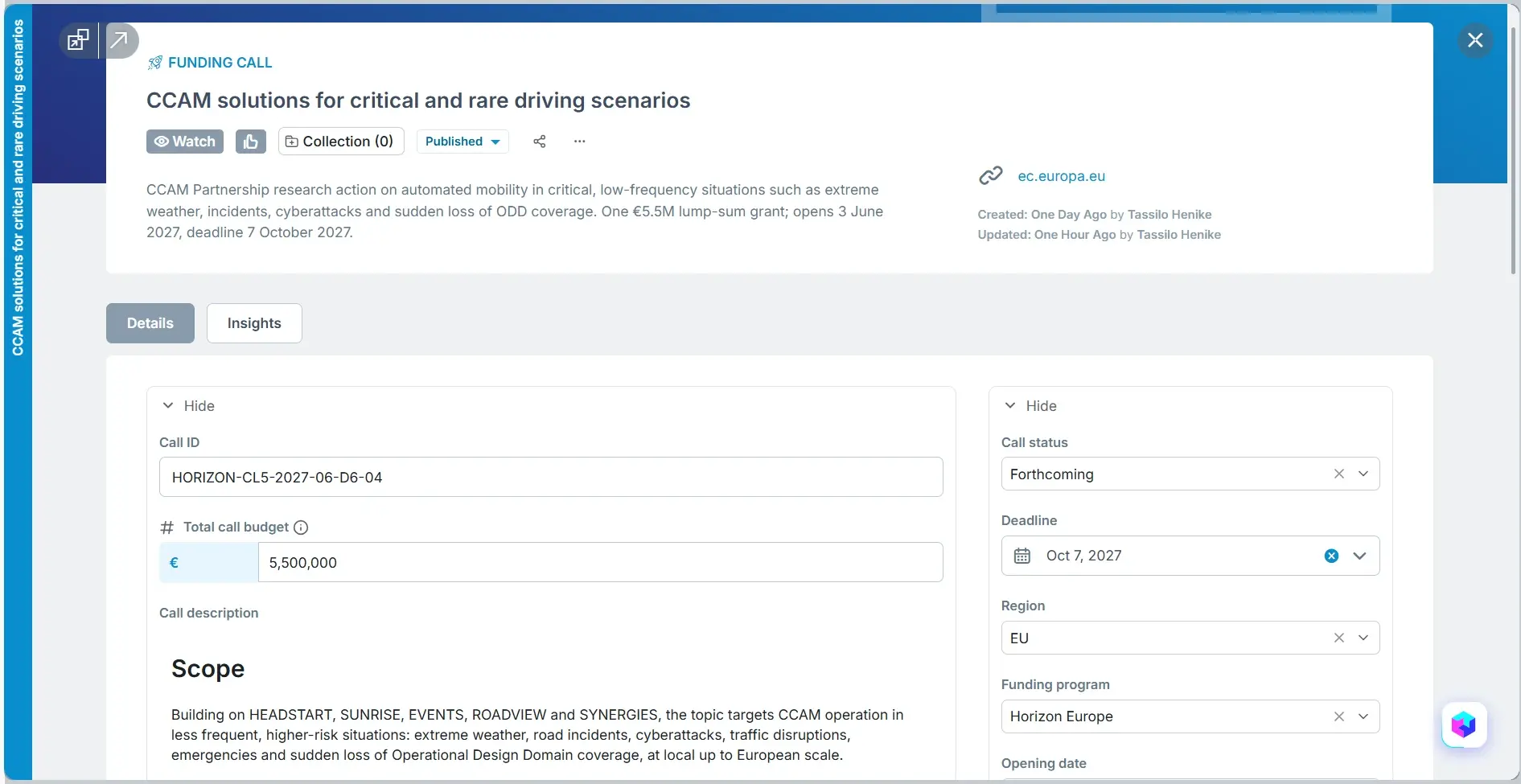The width and height of the screenshot is (1521, 784).
Task: Click the 'Scope' heading in call description
Action: click(x=208, y=669)
